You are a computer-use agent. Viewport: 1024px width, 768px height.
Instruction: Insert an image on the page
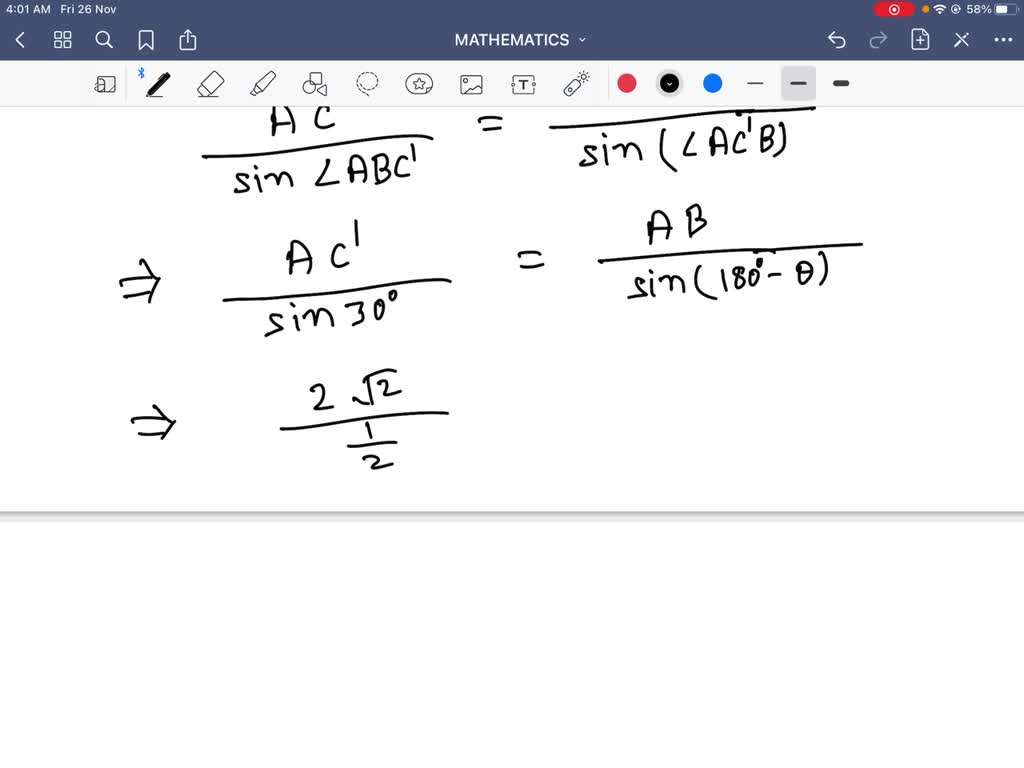point(471,84)
